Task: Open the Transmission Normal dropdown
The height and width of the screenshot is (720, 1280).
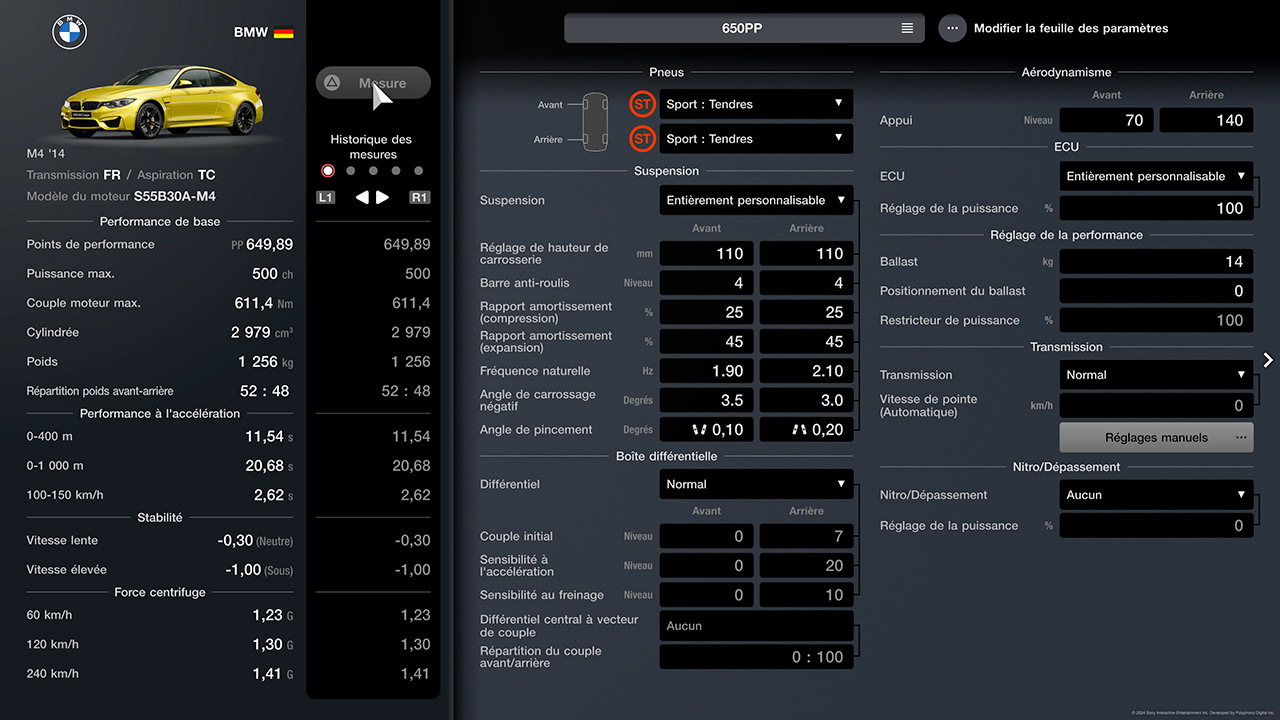Action: pyautogui.click(x=1156, y=375)
